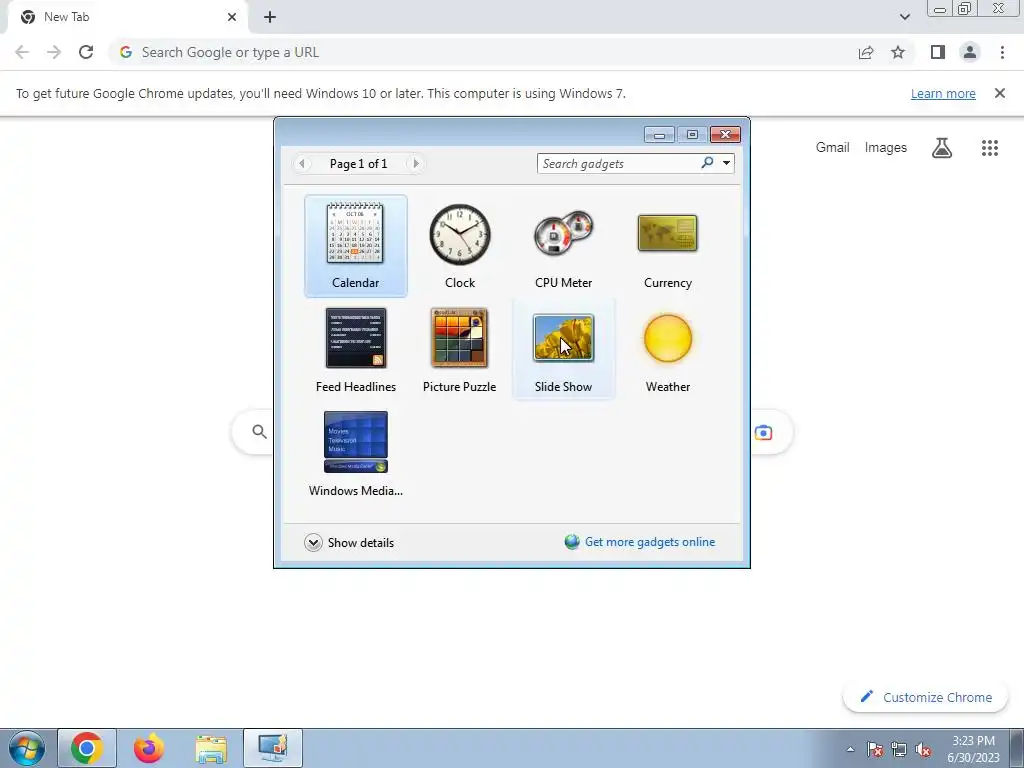Screen dimensions: 1024x768
Task: Reload the Chrome page
Action: [x=86, y=52]
